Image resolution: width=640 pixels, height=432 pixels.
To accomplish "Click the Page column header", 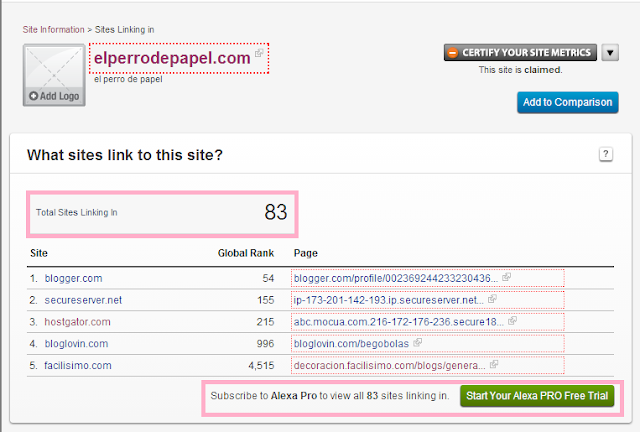I will click(306, 253).
